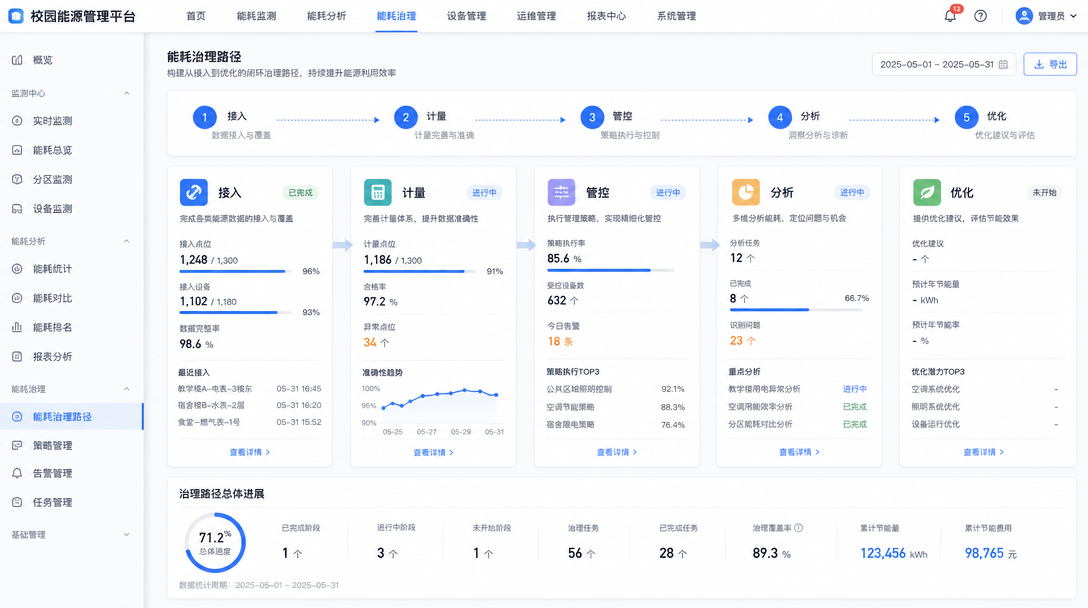Click the 71.2% overall progress ring
The height and width of the screenshot is (608, 1088).
tap(215, 543)
